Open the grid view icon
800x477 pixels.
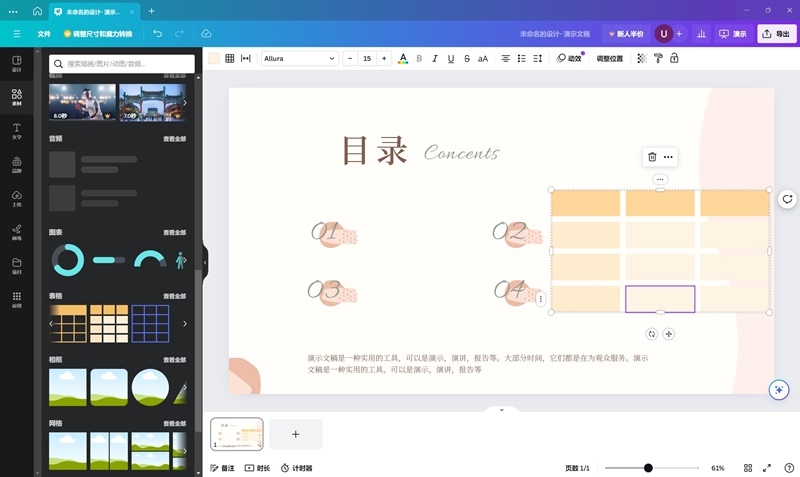point(748,468)
